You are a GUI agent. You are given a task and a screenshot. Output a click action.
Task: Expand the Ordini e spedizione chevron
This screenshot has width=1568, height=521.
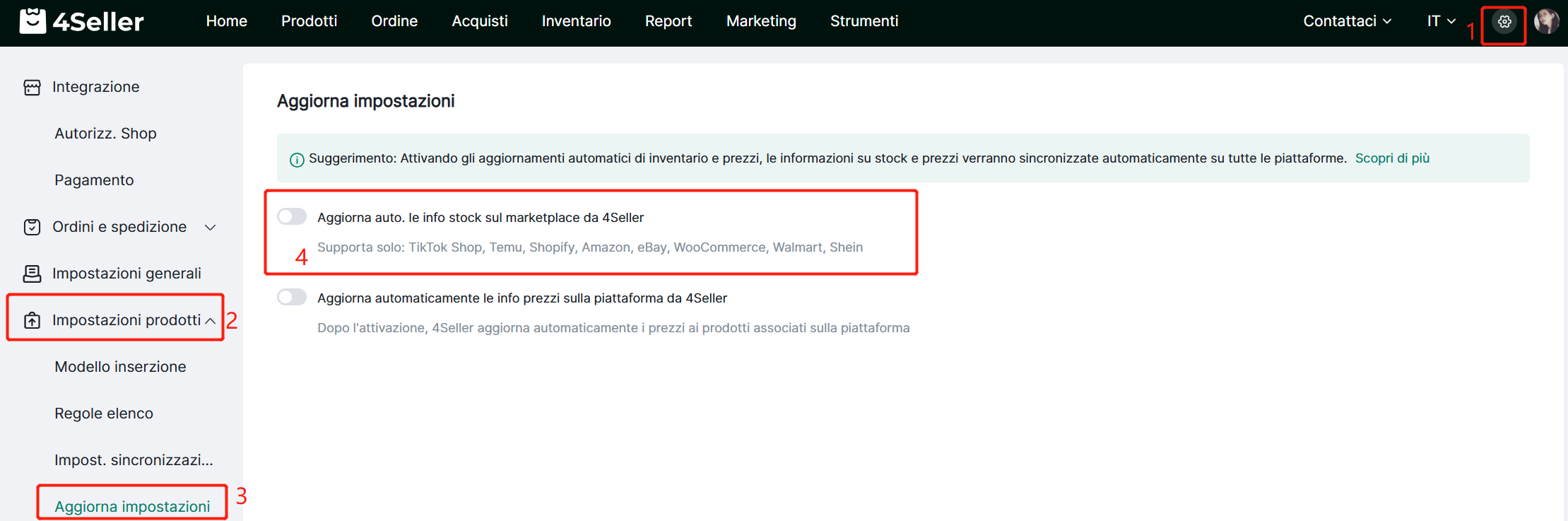[210, 227]
